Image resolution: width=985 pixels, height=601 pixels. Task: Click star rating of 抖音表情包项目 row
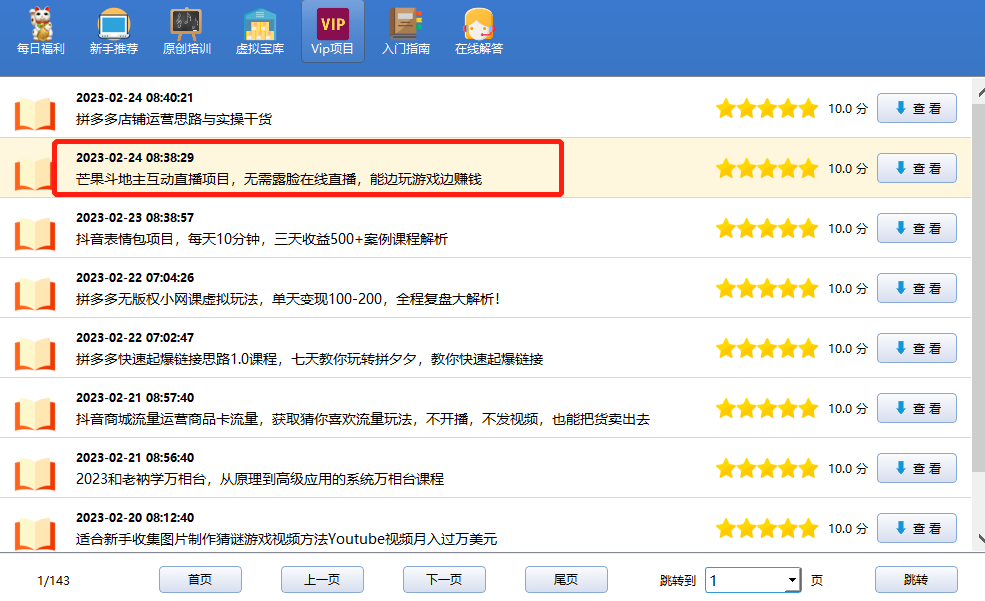tap(767, 228)
